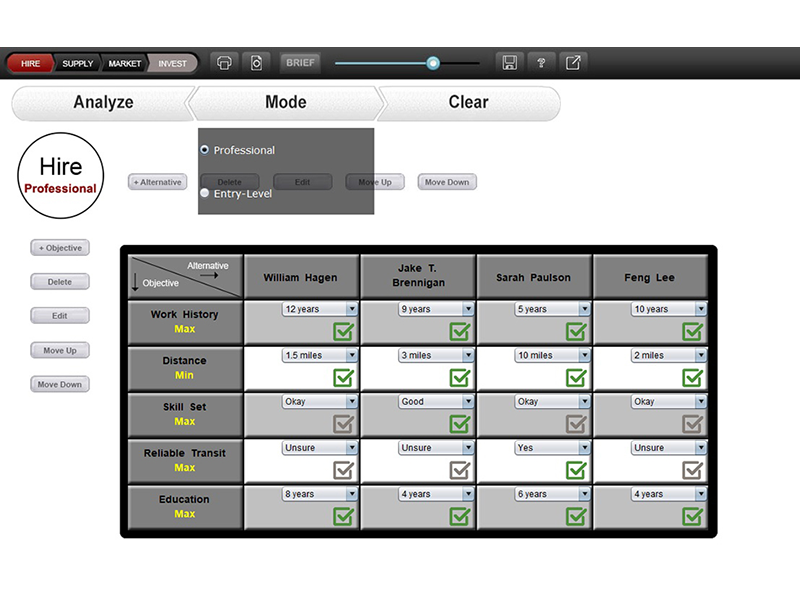This screenshot has height=600, width=800.
Task: Open Feng Lee's Work History dropdown
Action: coord(669,309)
